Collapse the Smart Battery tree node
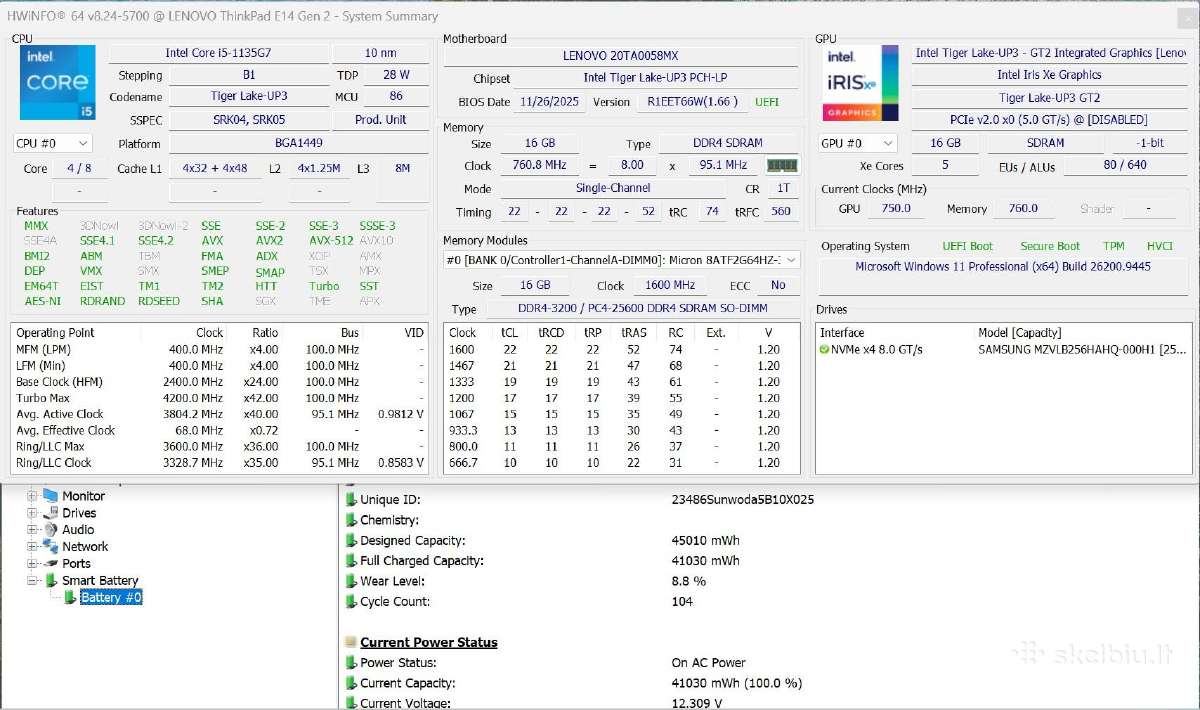Screen dimensions: 1200x710 pos(32,581)
